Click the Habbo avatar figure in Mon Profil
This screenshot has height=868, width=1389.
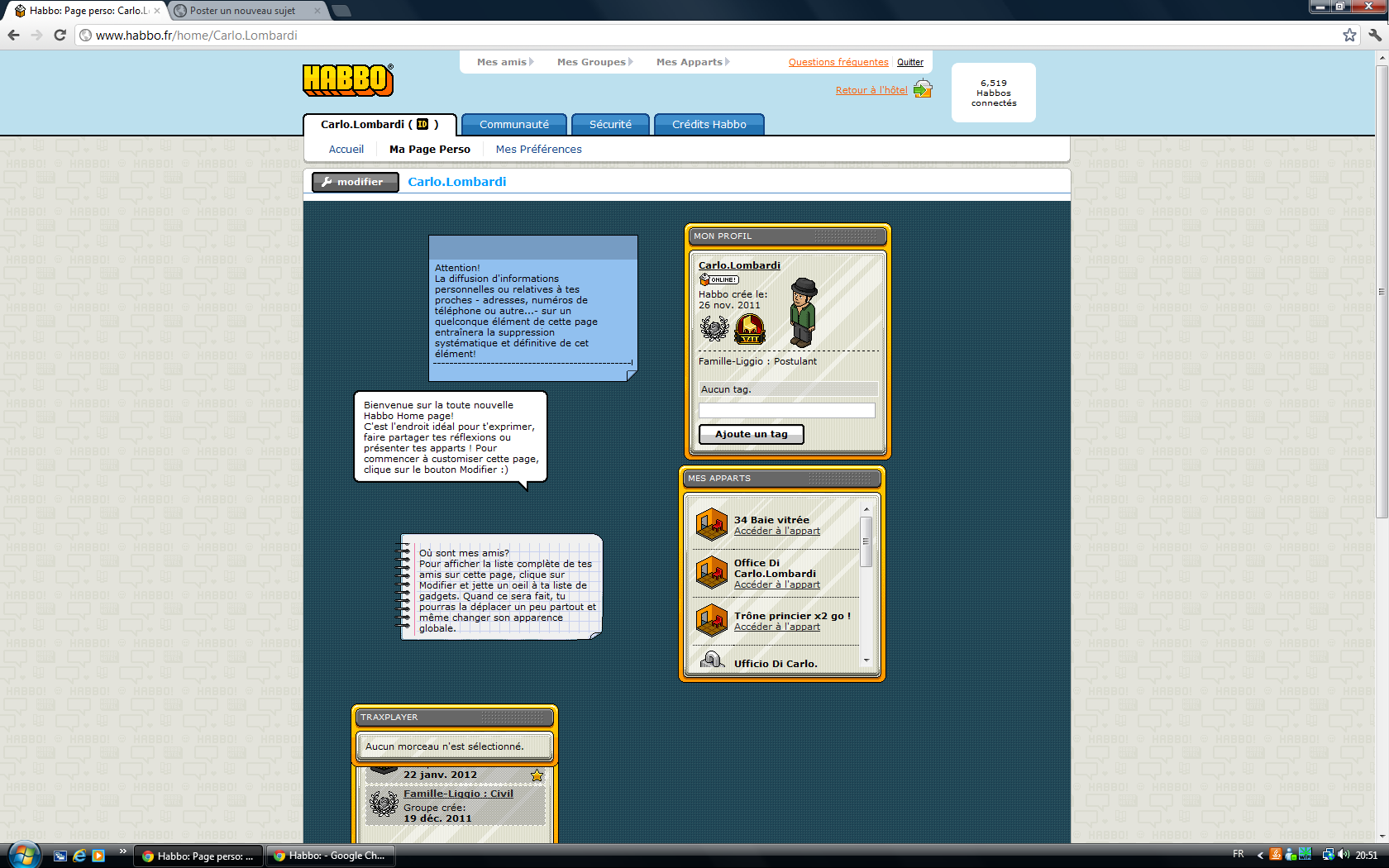802,312
